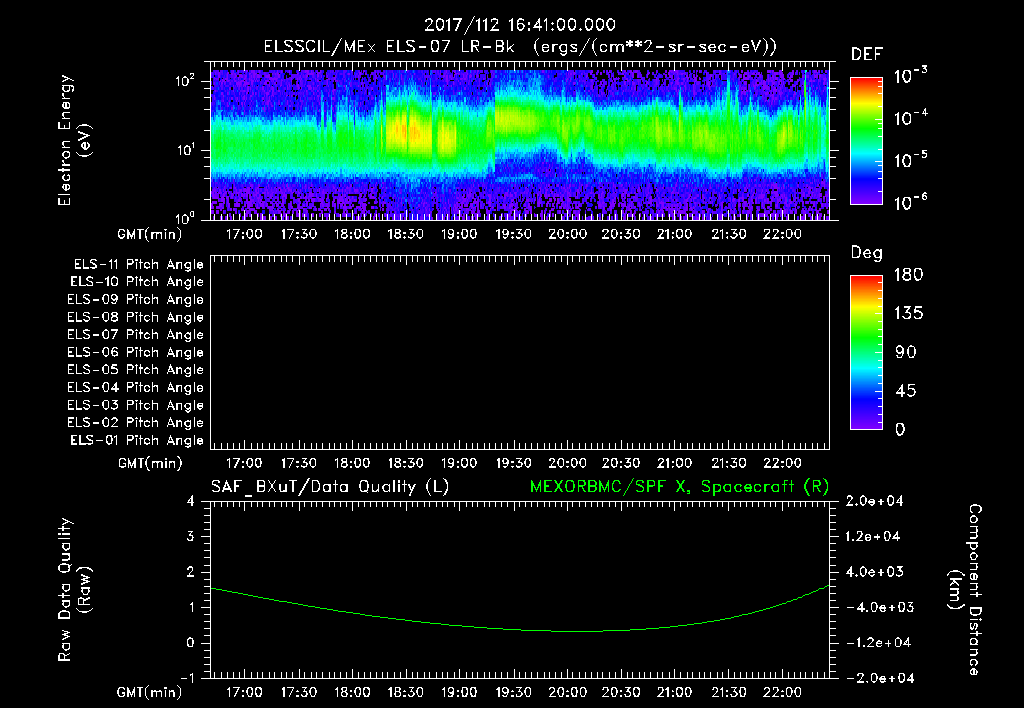Select the ELS-03 Pitch Angle row label

tap(135, 406)
